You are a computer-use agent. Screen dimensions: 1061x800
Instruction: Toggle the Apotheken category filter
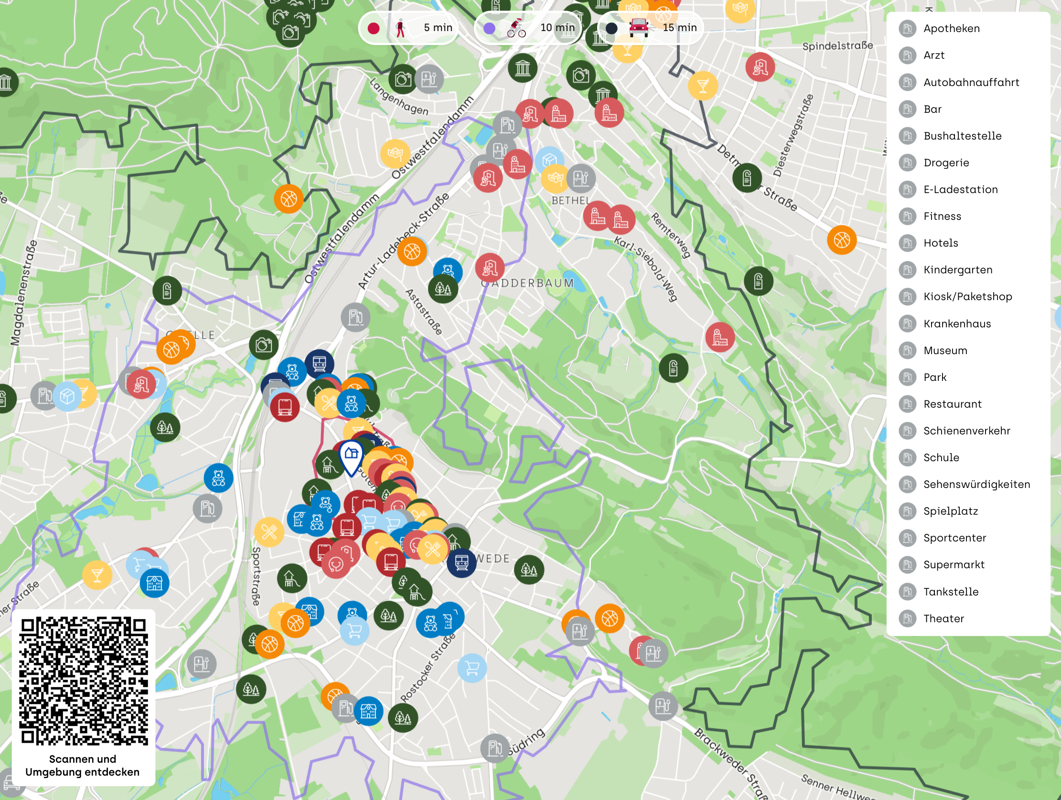(x=951, y=29)
